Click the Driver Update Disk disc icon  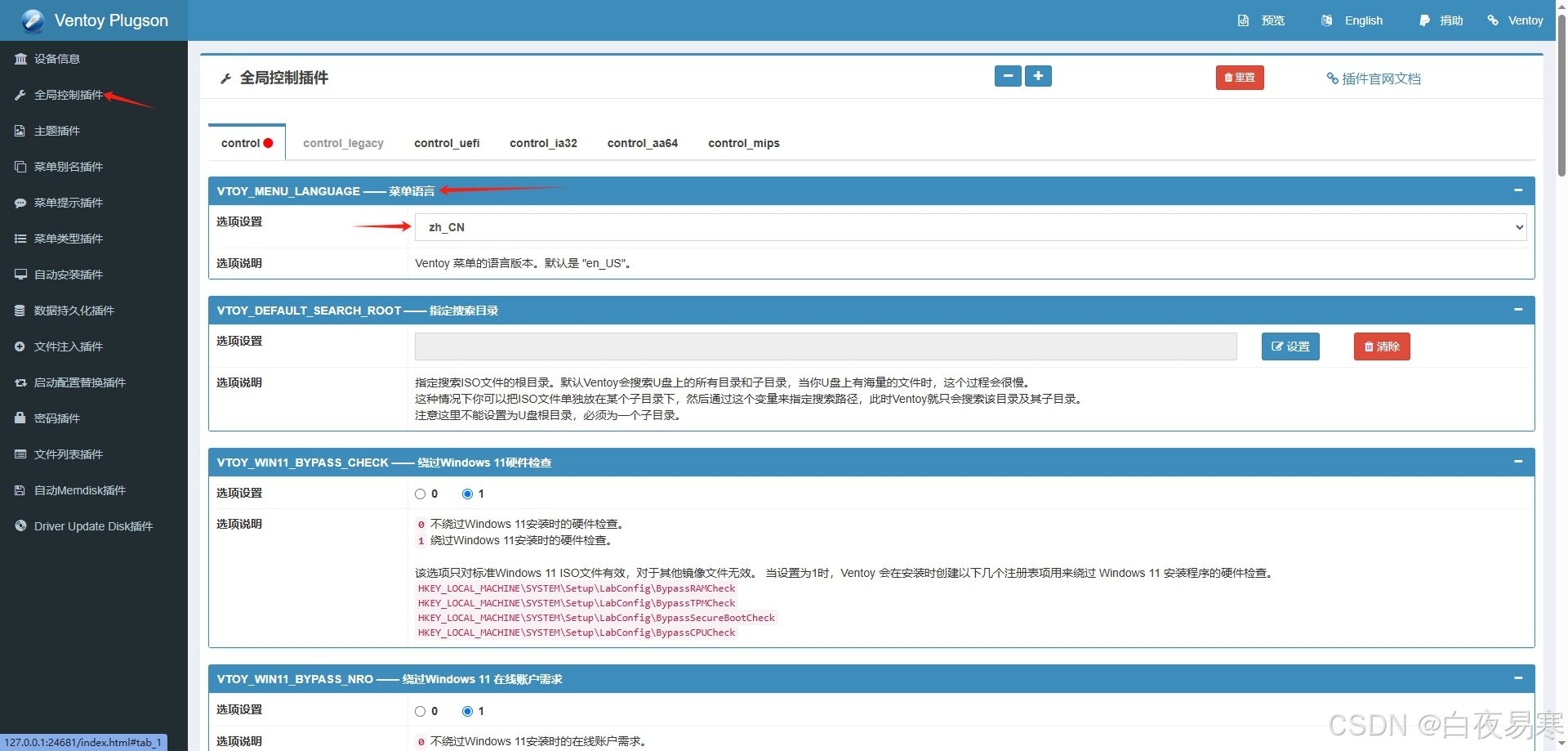pos(20,526)
